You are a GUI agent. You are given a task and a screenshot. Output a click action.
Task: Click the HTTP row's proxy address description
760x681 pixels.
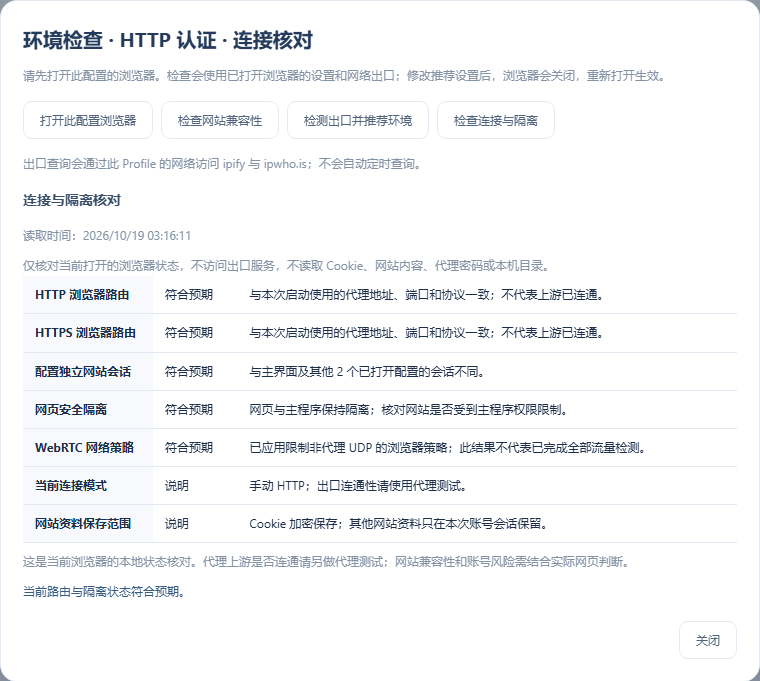tap(426, 295)
